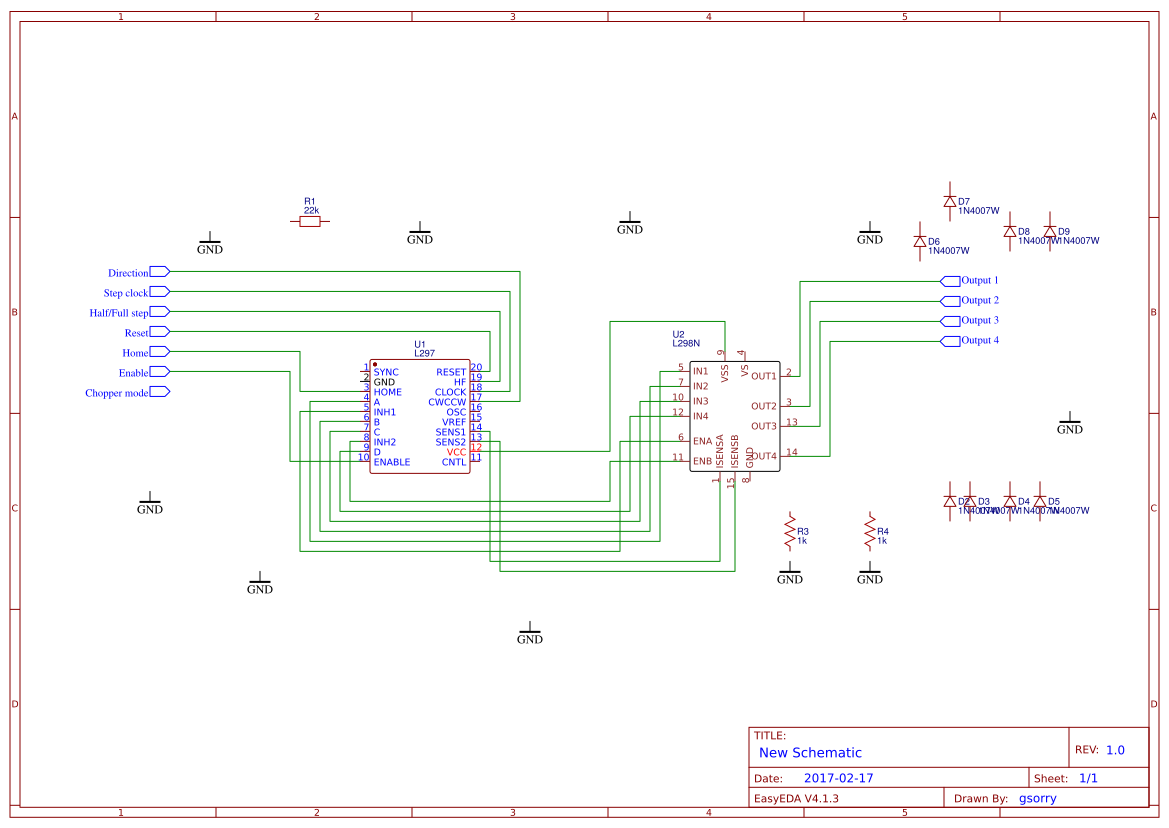Click the VSS pin label on U2
The image size is (1169, 828).
pos(725,373)
